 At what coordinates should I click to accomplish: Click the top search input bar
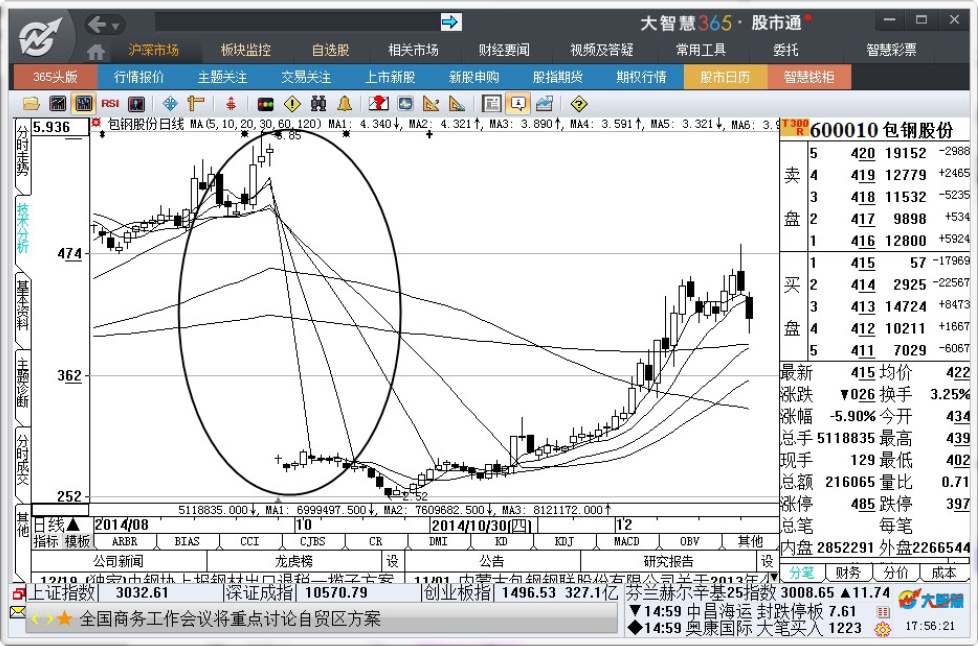coord(297,22)
